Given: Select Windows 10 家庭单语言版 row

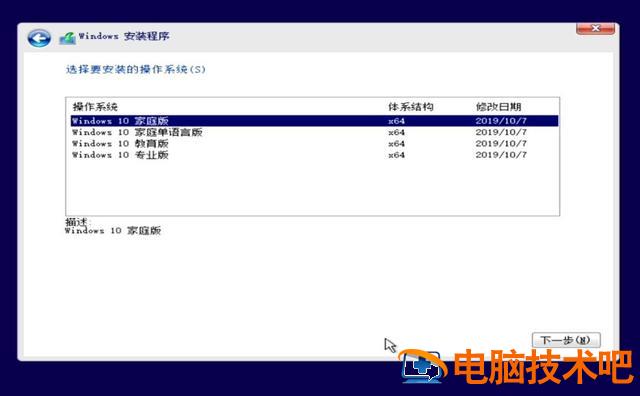Looking at the screenshot, I should (314, 132).
